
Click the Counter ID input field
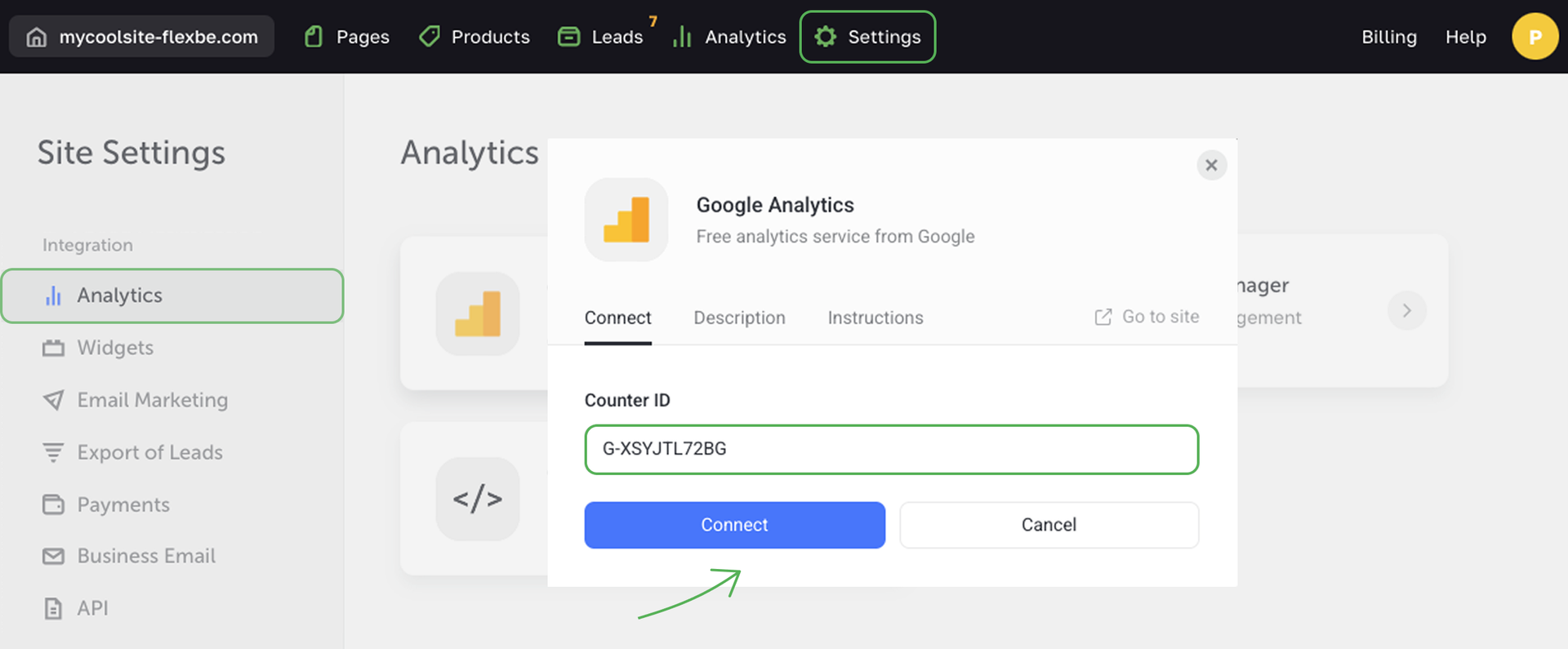tap(891, 449)
